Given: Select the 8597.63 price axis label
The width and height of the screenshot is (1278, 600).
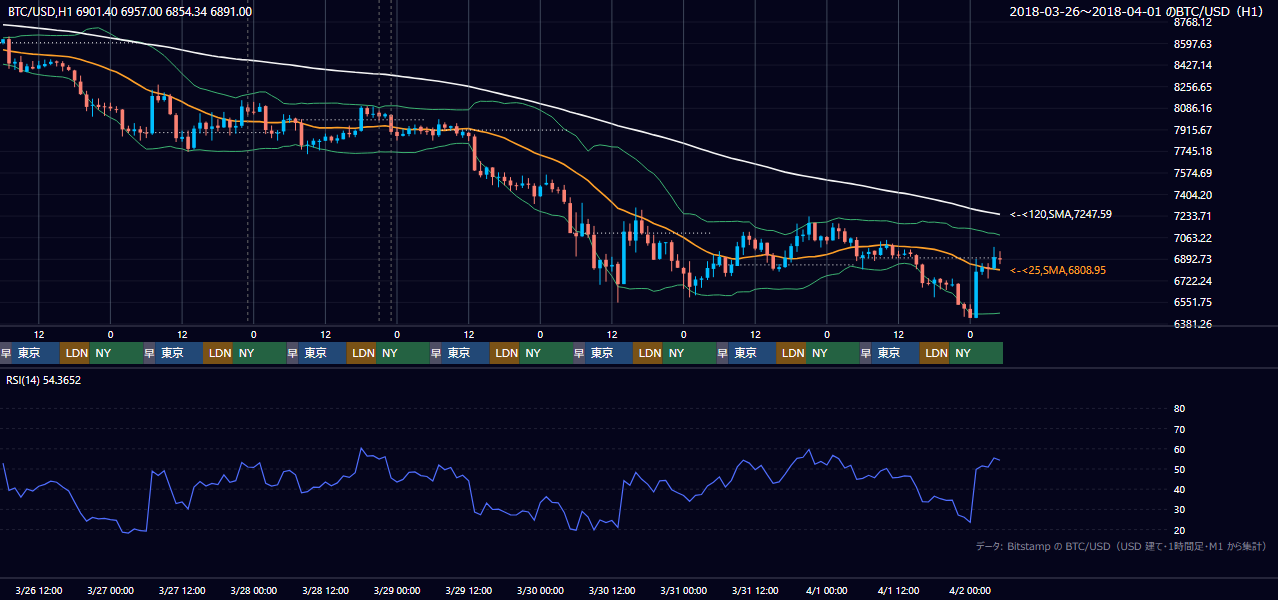Looking at the screenshot, I should point(1193,44).
